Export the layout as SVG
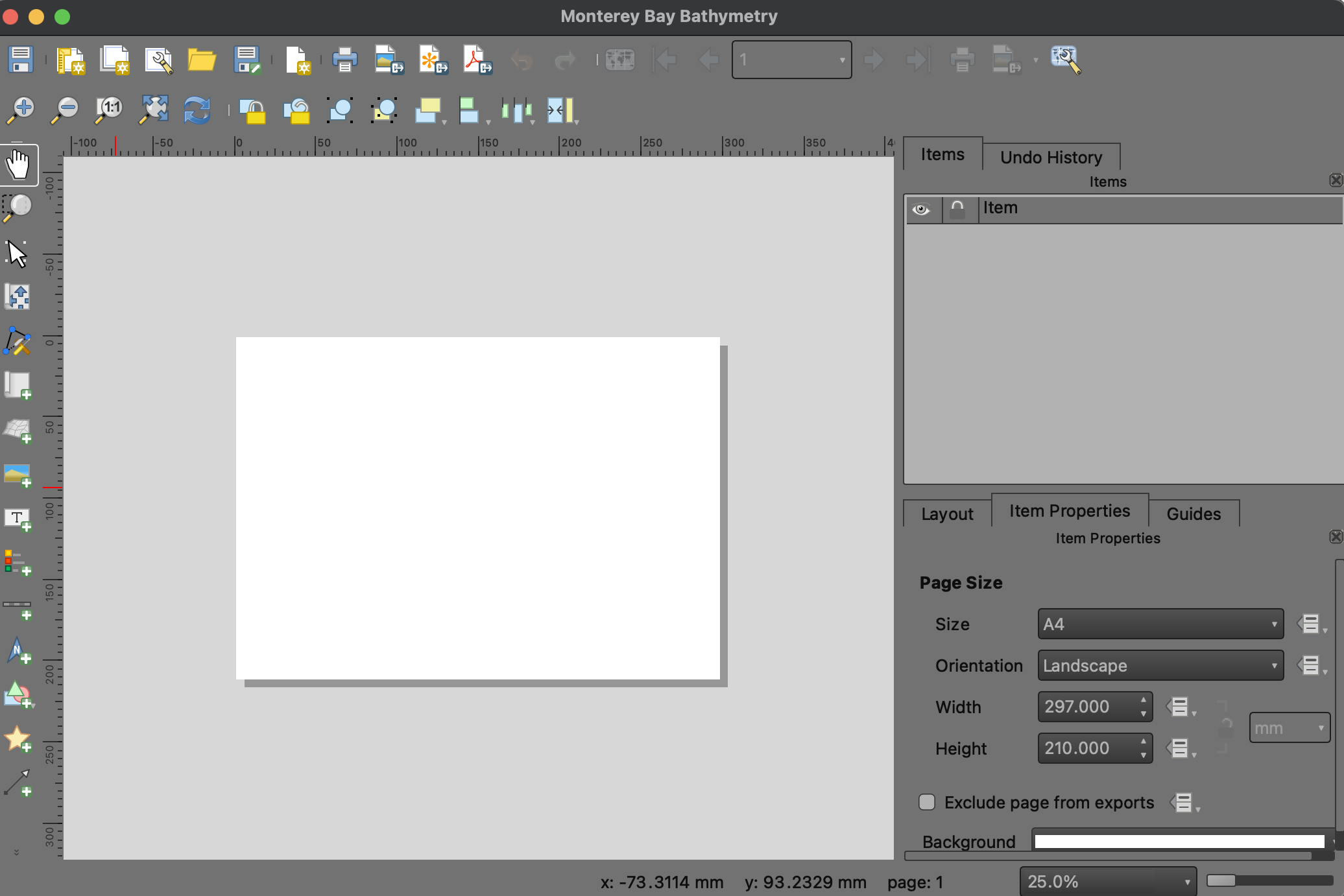The width and height of the screenshot is (1344, 896). (x=433, y=60)
